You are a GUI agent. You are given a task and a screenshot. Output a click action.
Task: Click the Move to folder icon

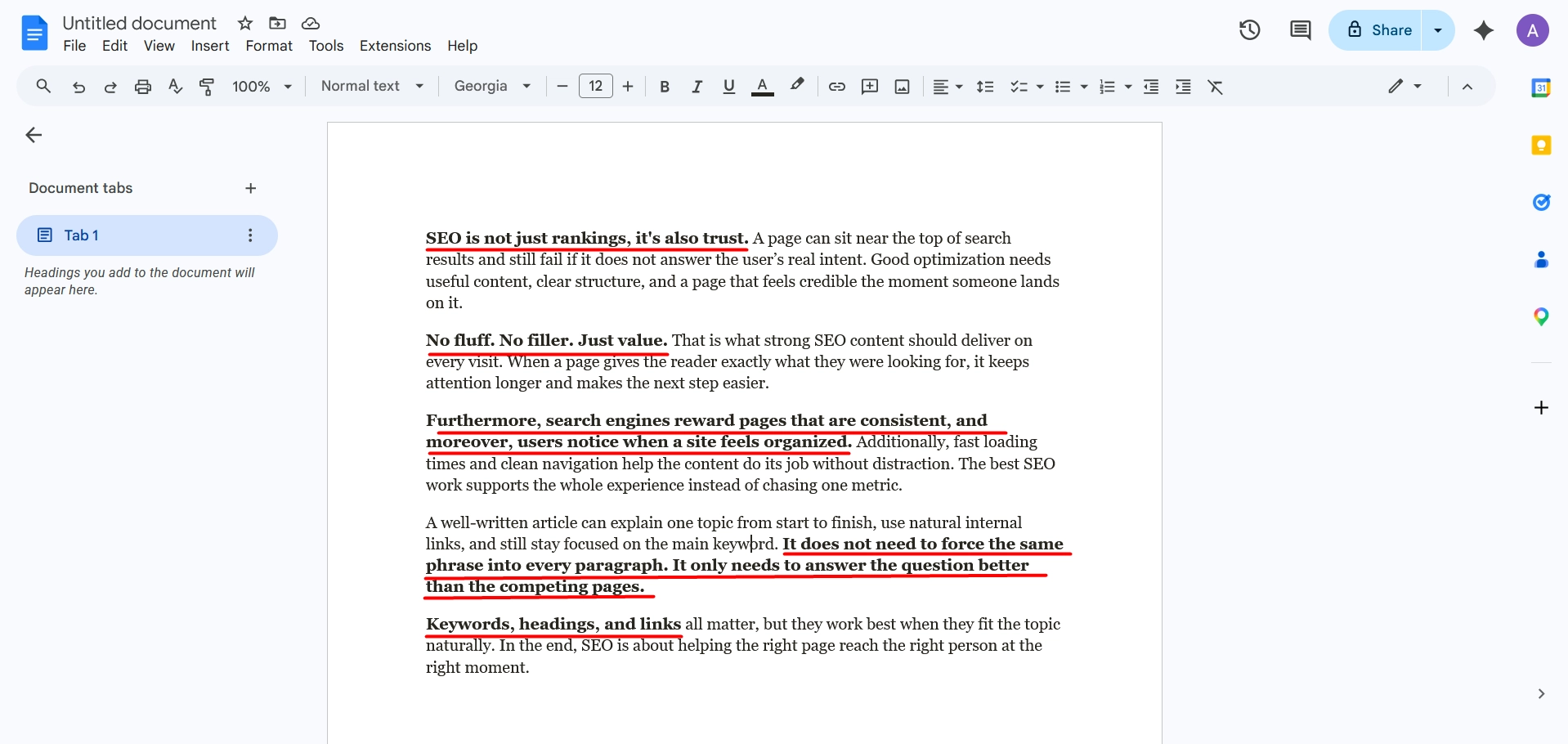[278, 23]
